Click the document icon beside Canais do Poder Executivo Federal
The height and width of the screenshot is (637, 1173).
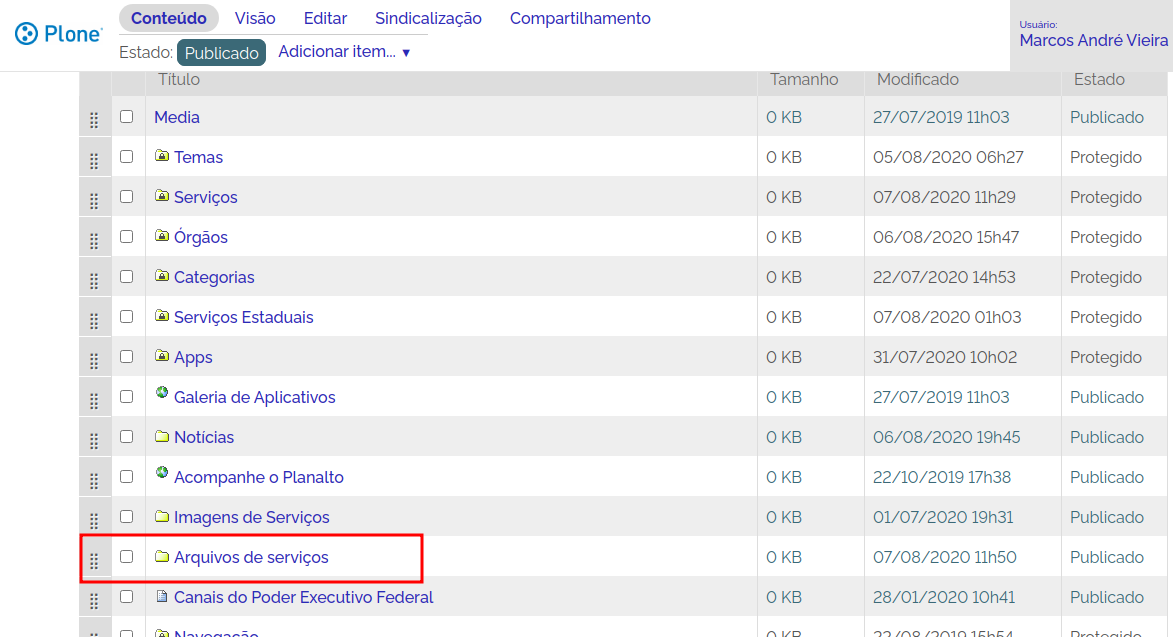[162, 597]
